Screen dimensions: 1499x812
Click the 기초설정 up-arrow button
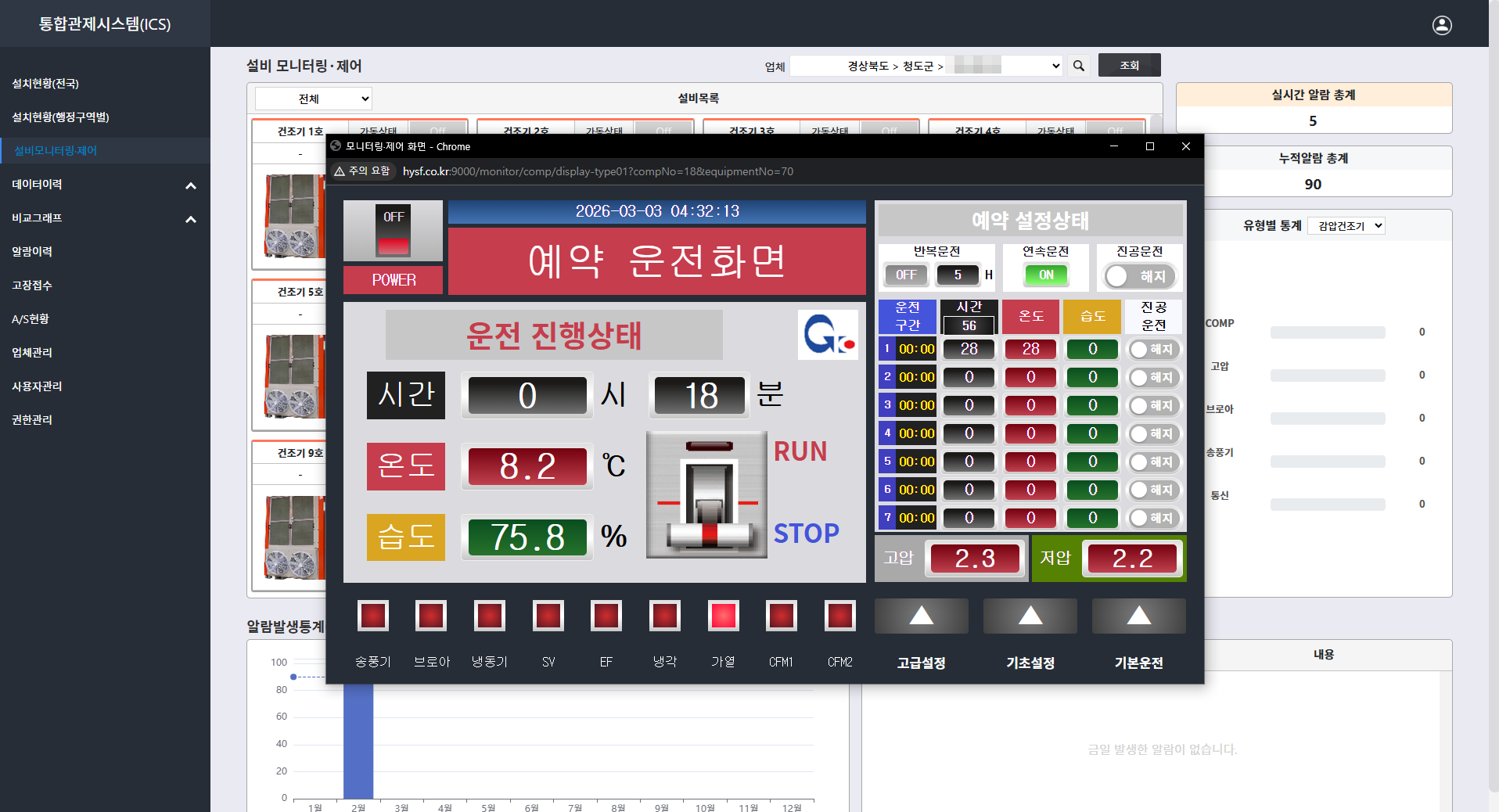[1030, 616]
